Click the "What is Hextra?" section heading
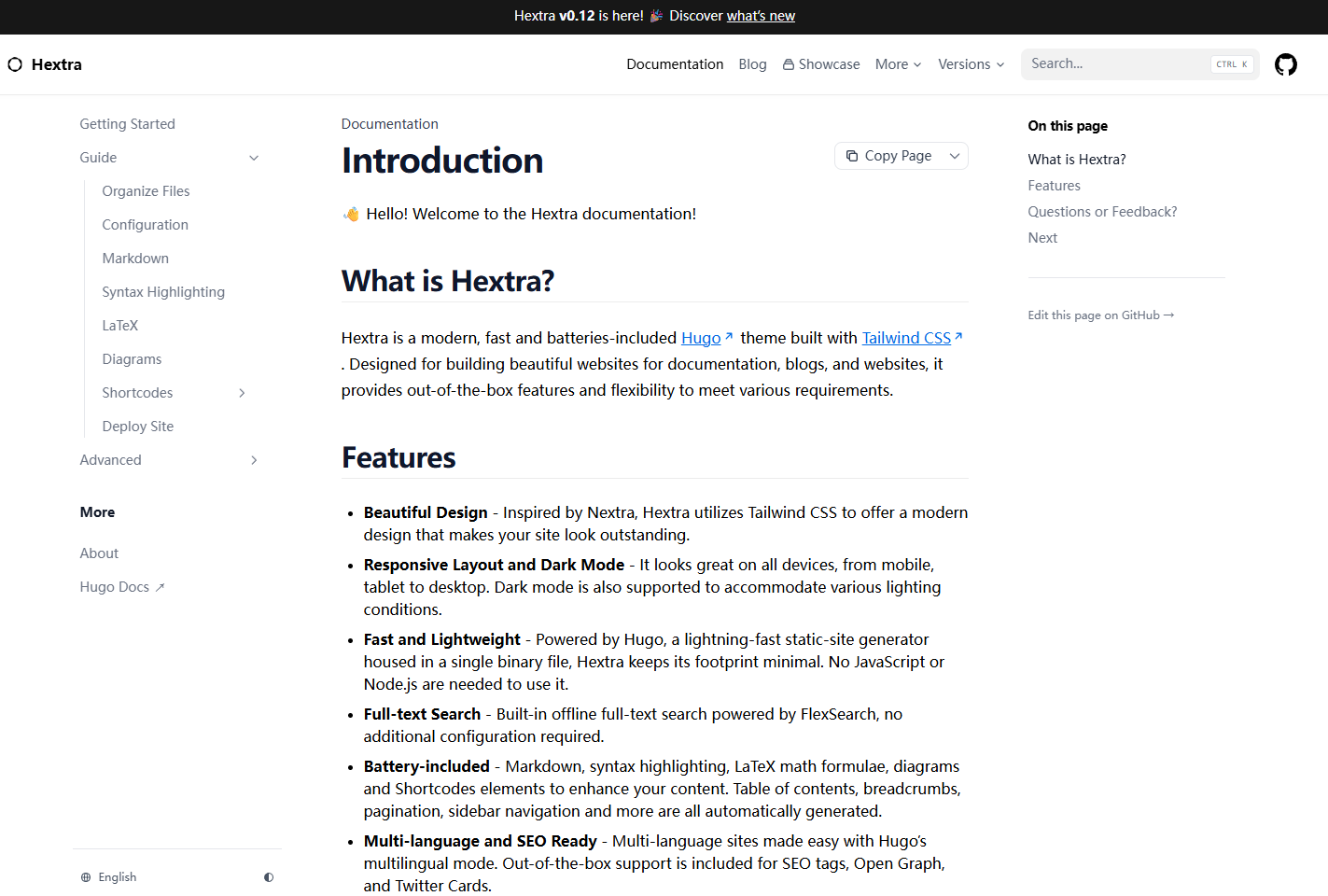The height and width of the screenshot is (896, 1328). coord(448,281)
